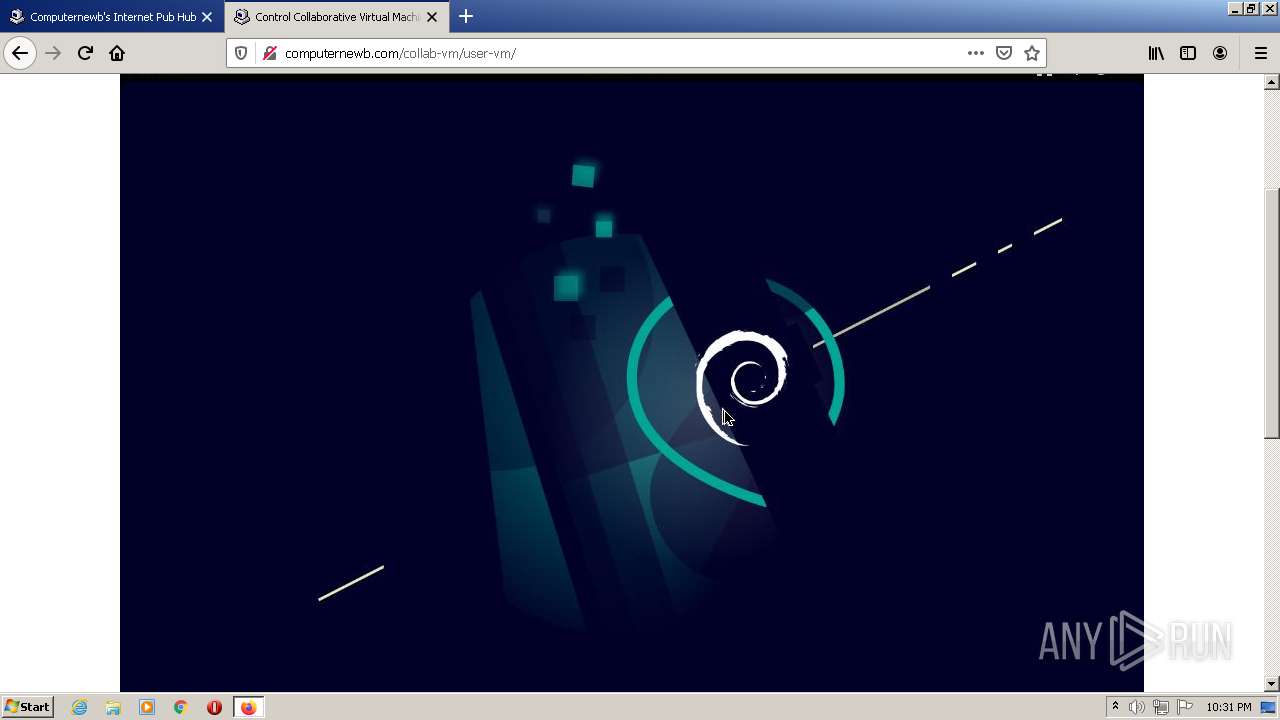Open Action Center flag icon

click(1185, 707)
